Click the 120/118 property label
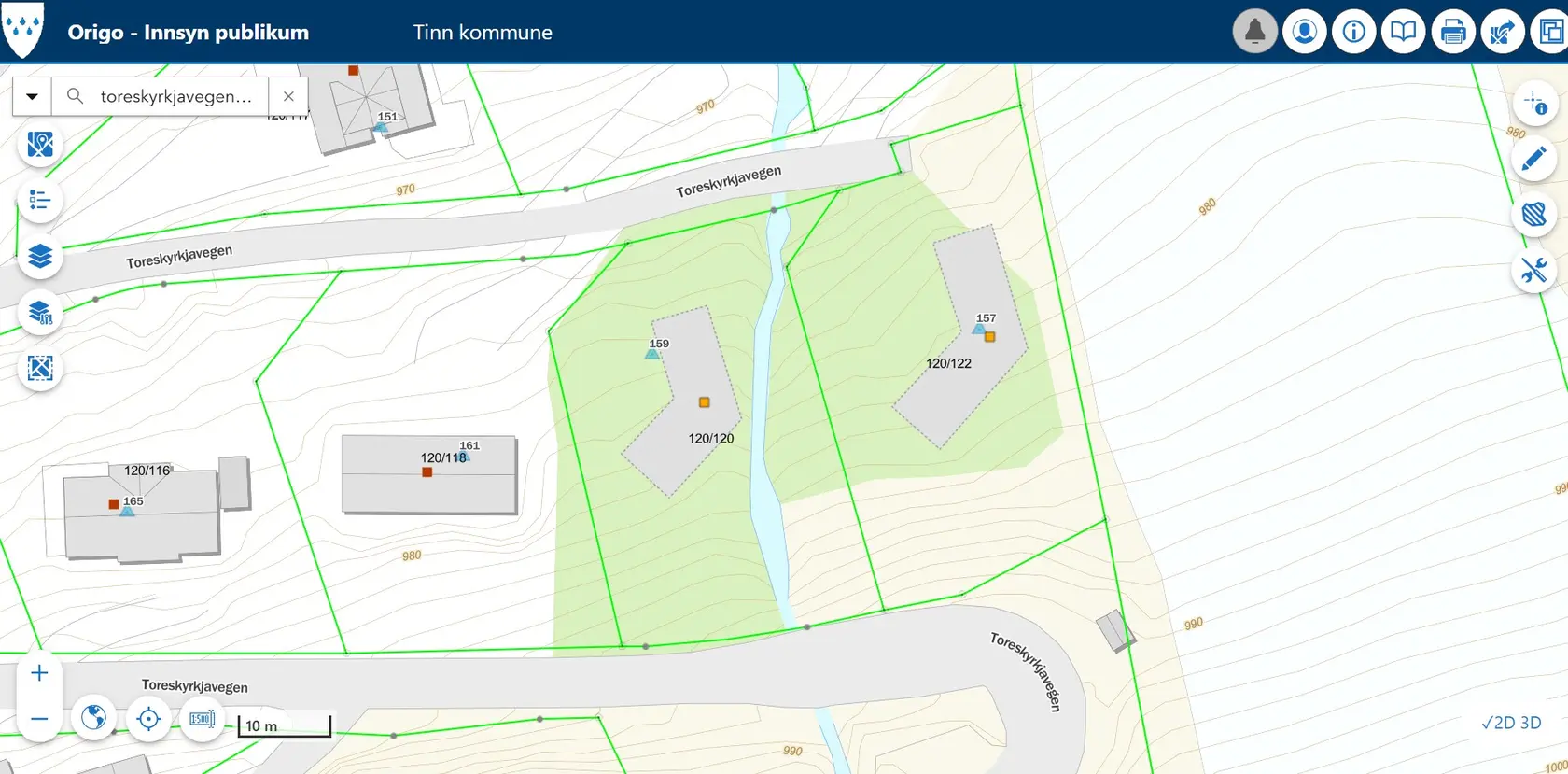The height and width of the screenshot is (774, 1568). pyautogui.click(x=443, y=457)
